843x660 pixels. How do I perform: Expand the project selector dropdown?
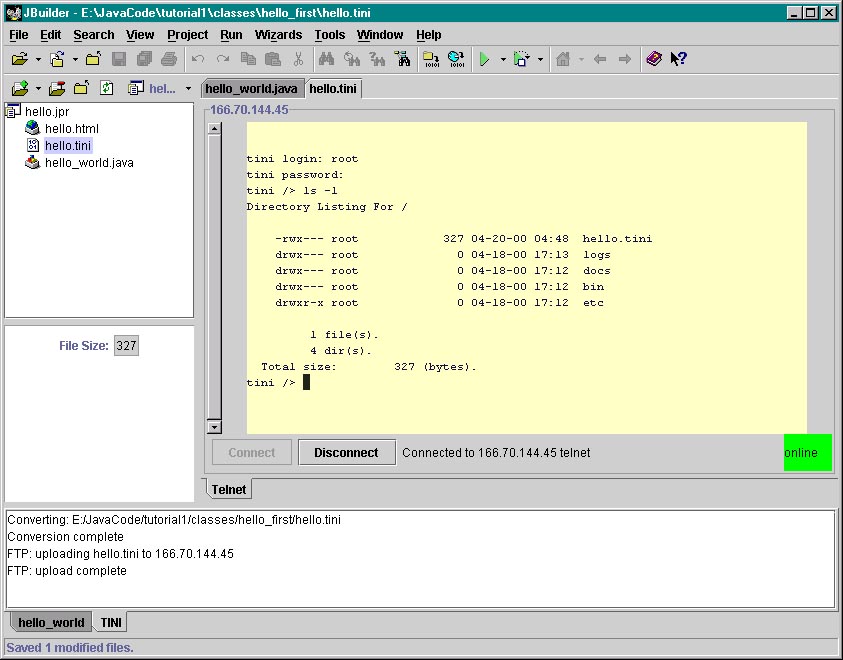[x=188, y=88]
